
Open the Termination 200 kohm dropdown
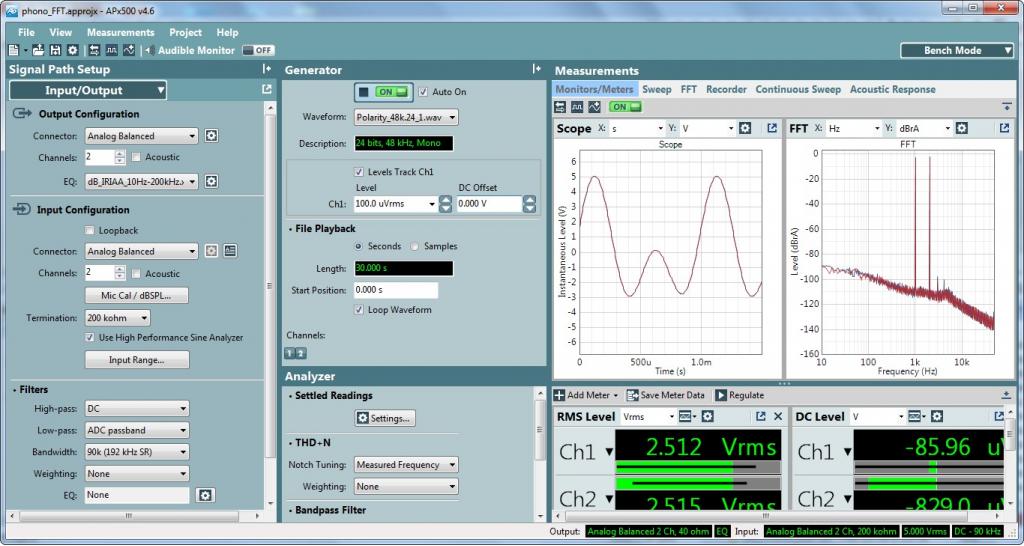tap(118, 318)
